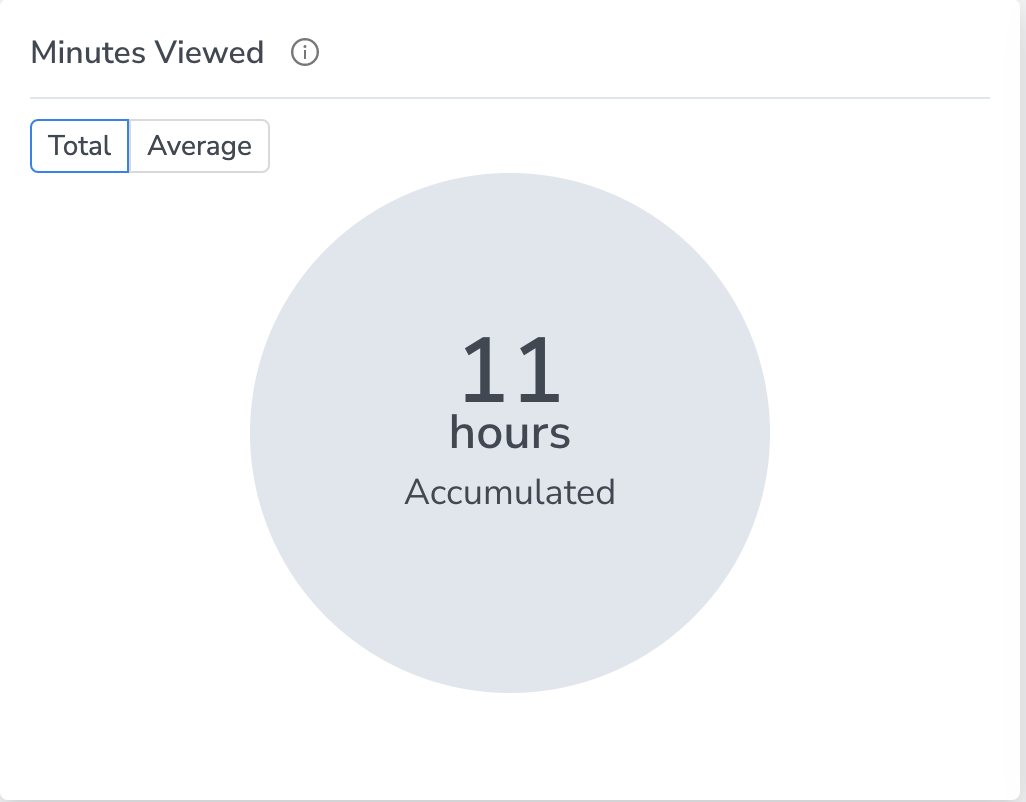Click the hours label in the circle
The height and width of the screenshot is (802, 1026).
point(510,433)
